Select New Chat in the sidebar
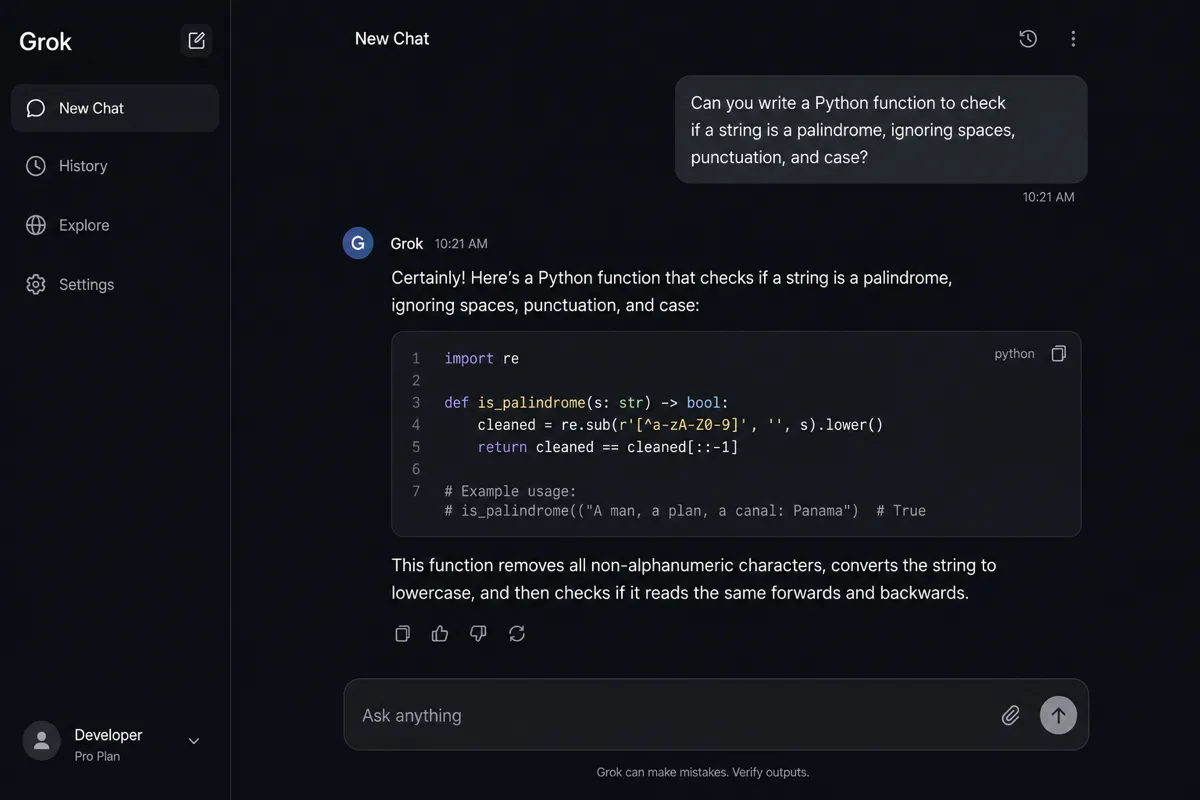Screen dimensions: 1200x800 tap(115, 108)
